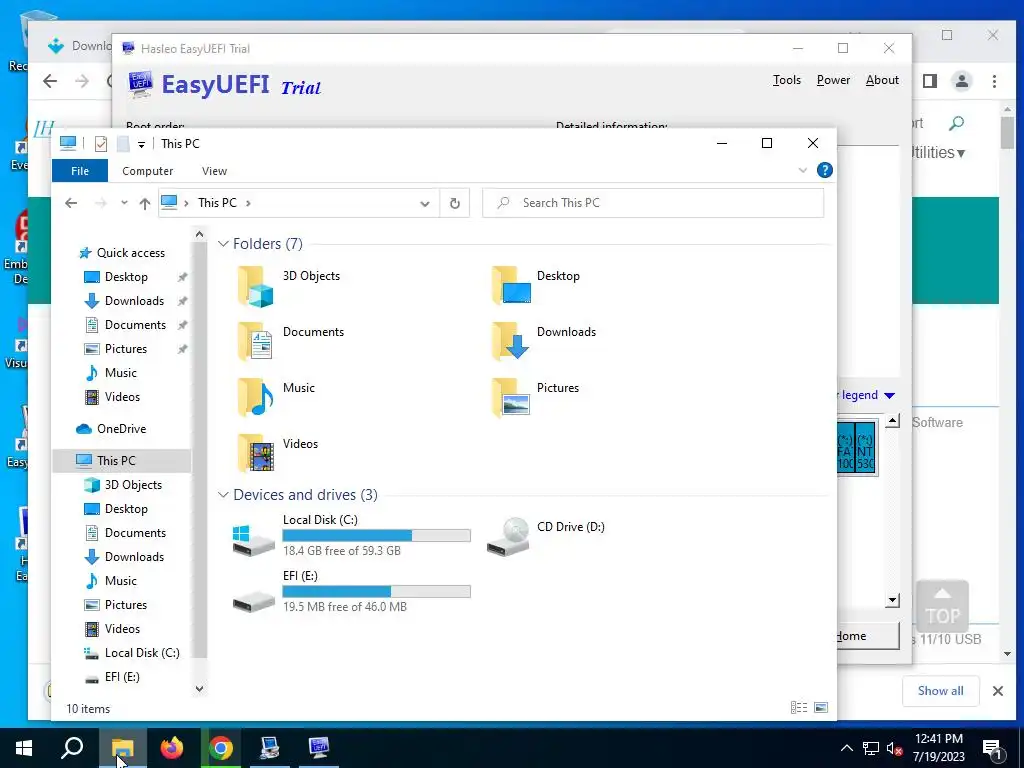Image resolution: width=1024 pixels, height=768 pixels.
Task: Open the View ribbon tab
Action: tap(214, 171)
